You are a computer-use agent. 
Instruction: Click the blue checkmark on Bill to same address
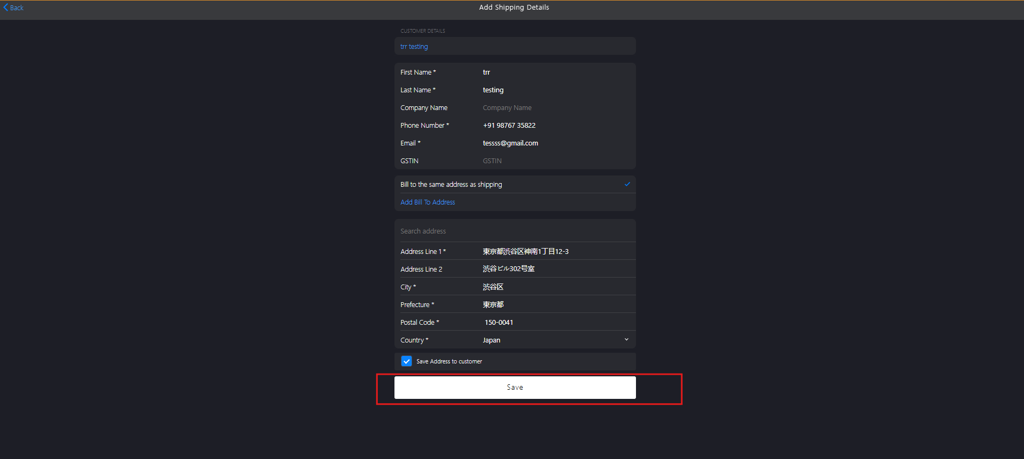tap(628, 185)
